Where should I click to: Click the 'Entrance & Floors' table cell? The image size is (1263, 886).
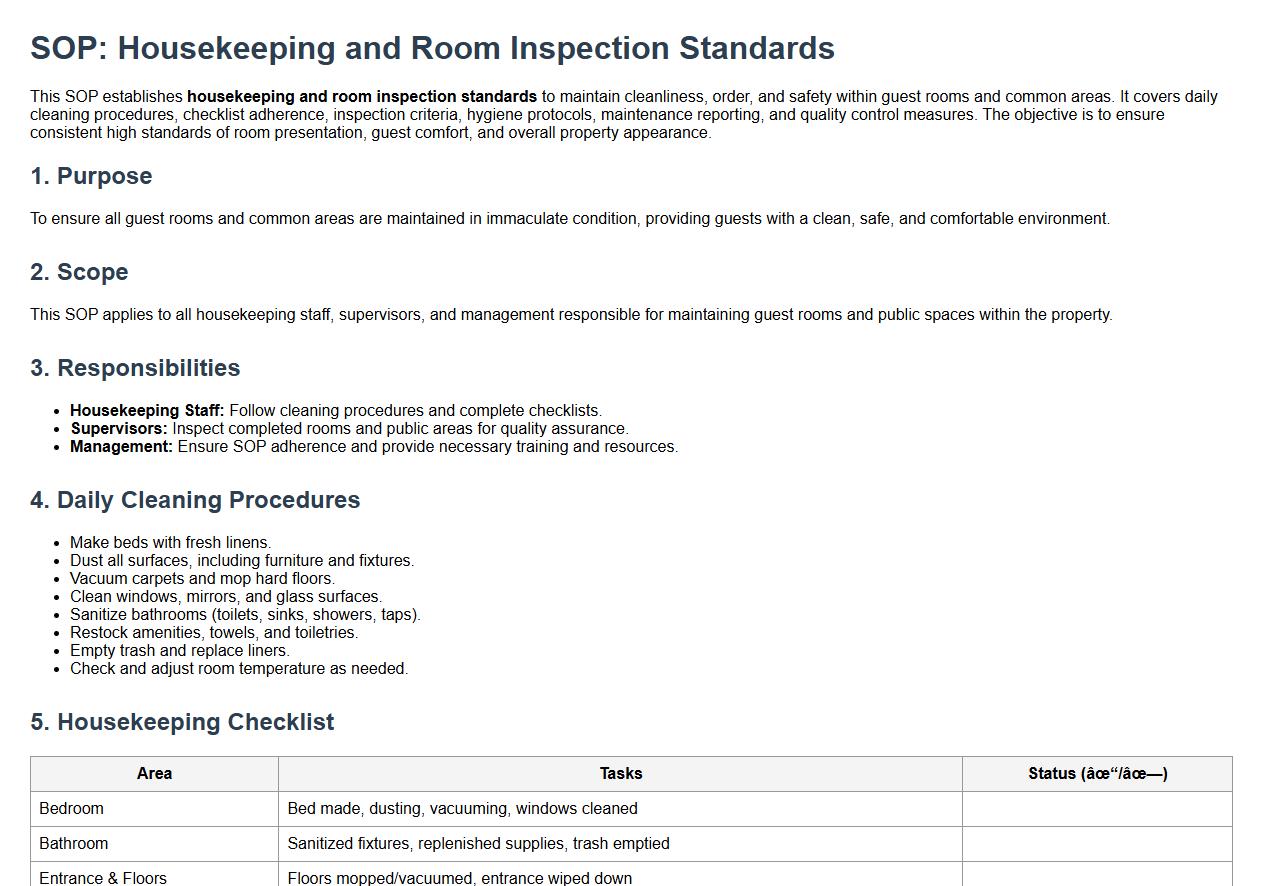[103, 878]
